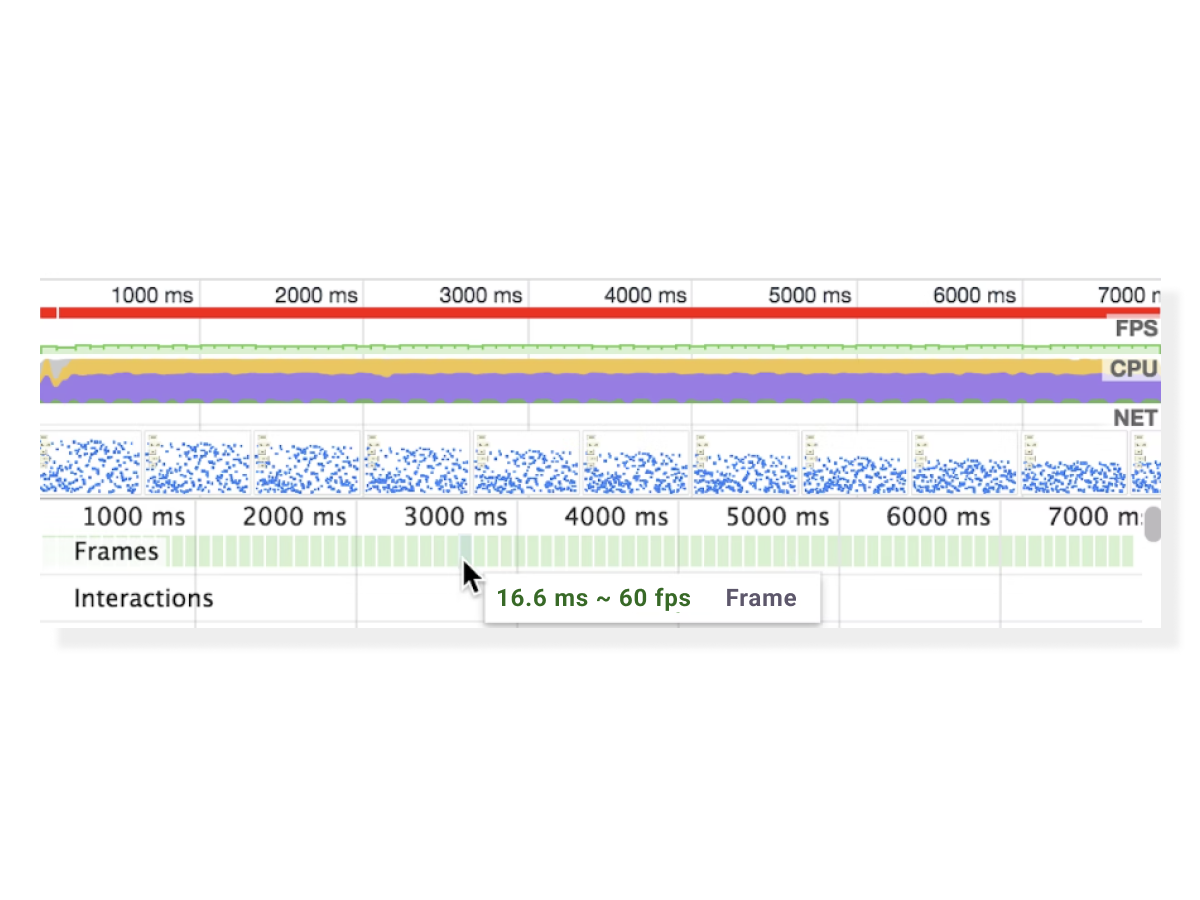Select a green frame bar near 6000 ms
Screen dimensions: 1200x900
tap(938, 551)
